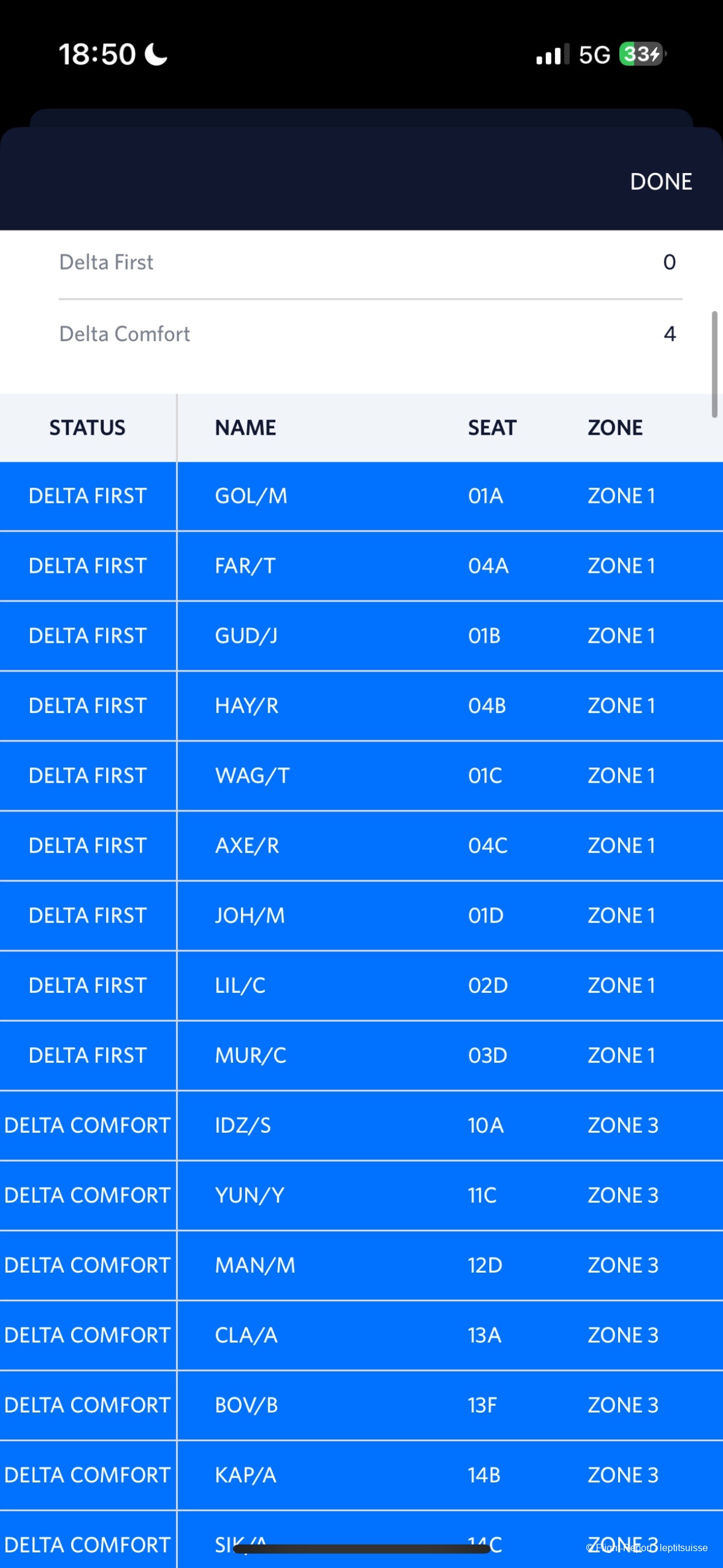723x1568 pixels.
Task: Tap the cellular signal bars icon
Action: (552, 55)
